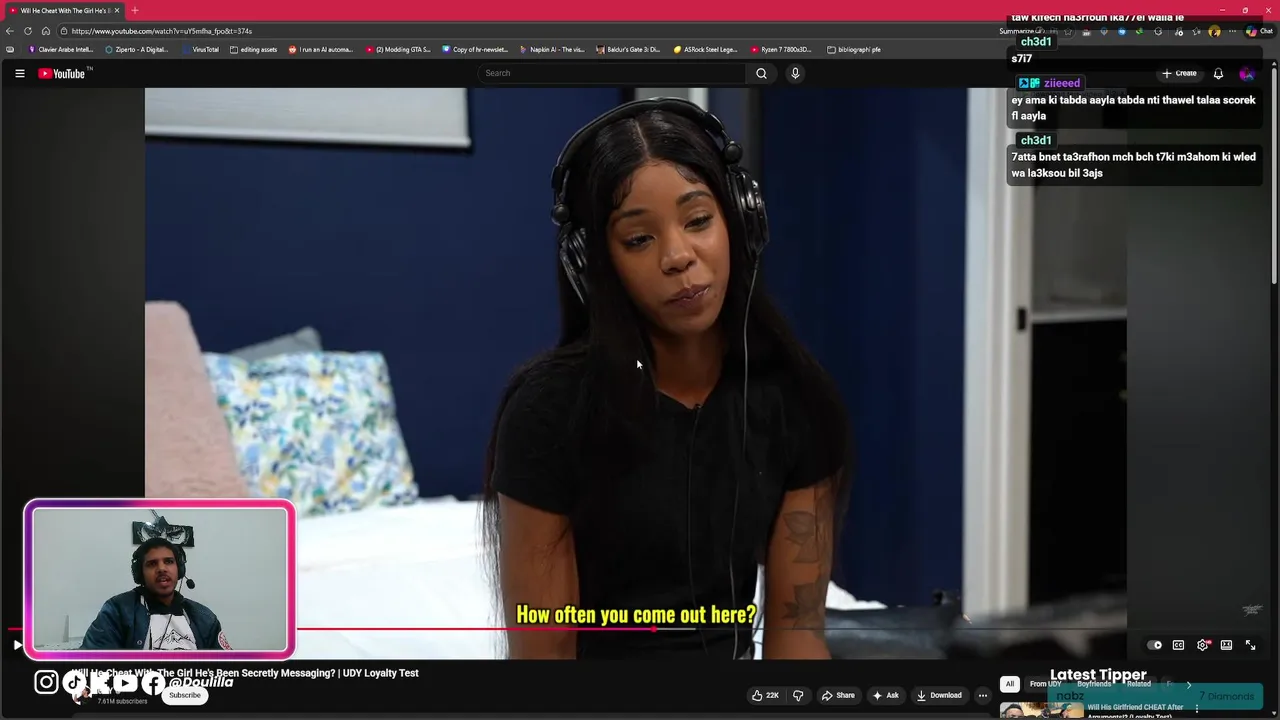Screen dimensions: 1280x720
Task: Click the address bar URL
Action: [161, 31]
